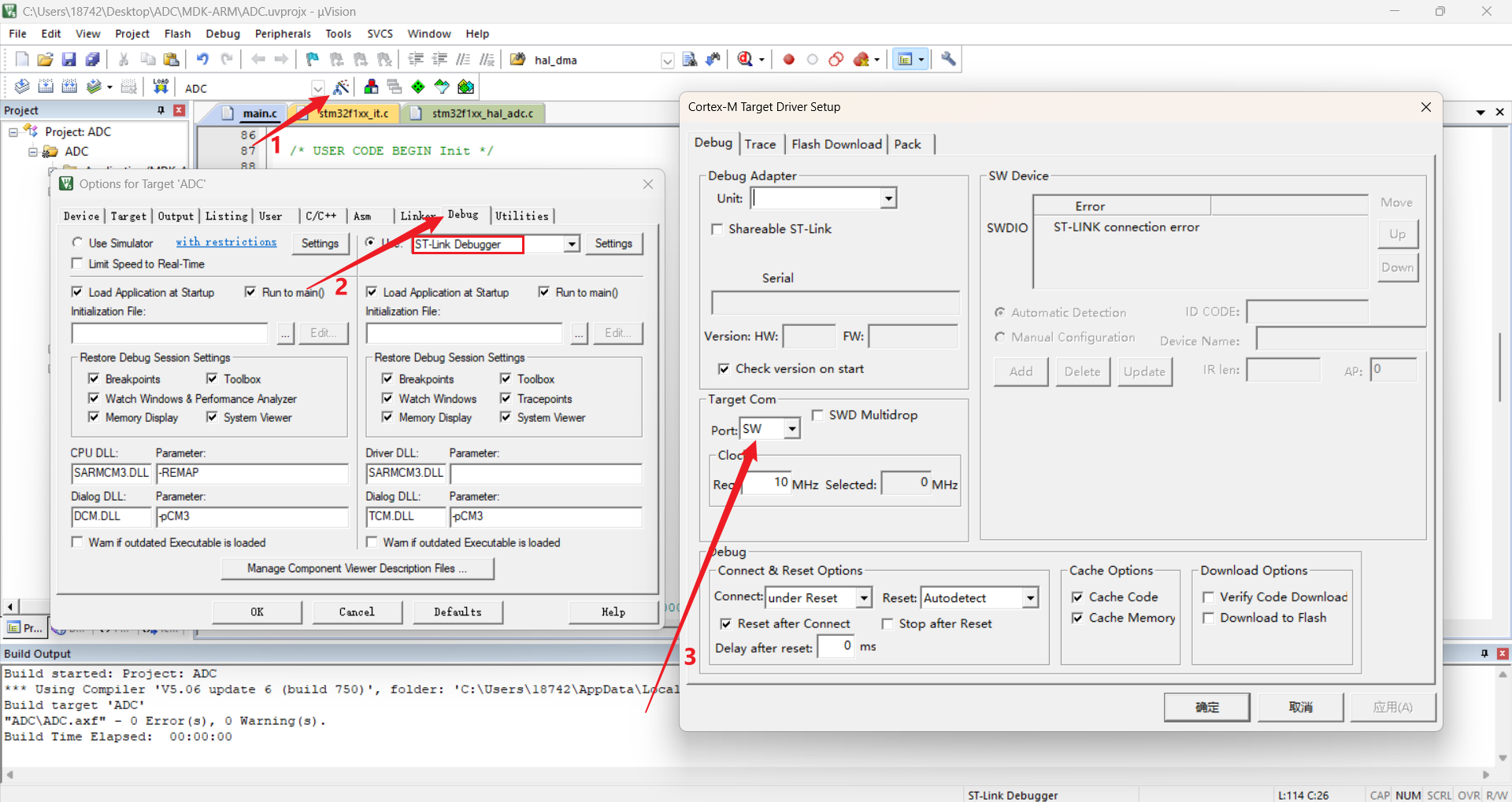Select the Use Simulator radio button
This screenshot has width=1512, height=802.
coord(77,242)
